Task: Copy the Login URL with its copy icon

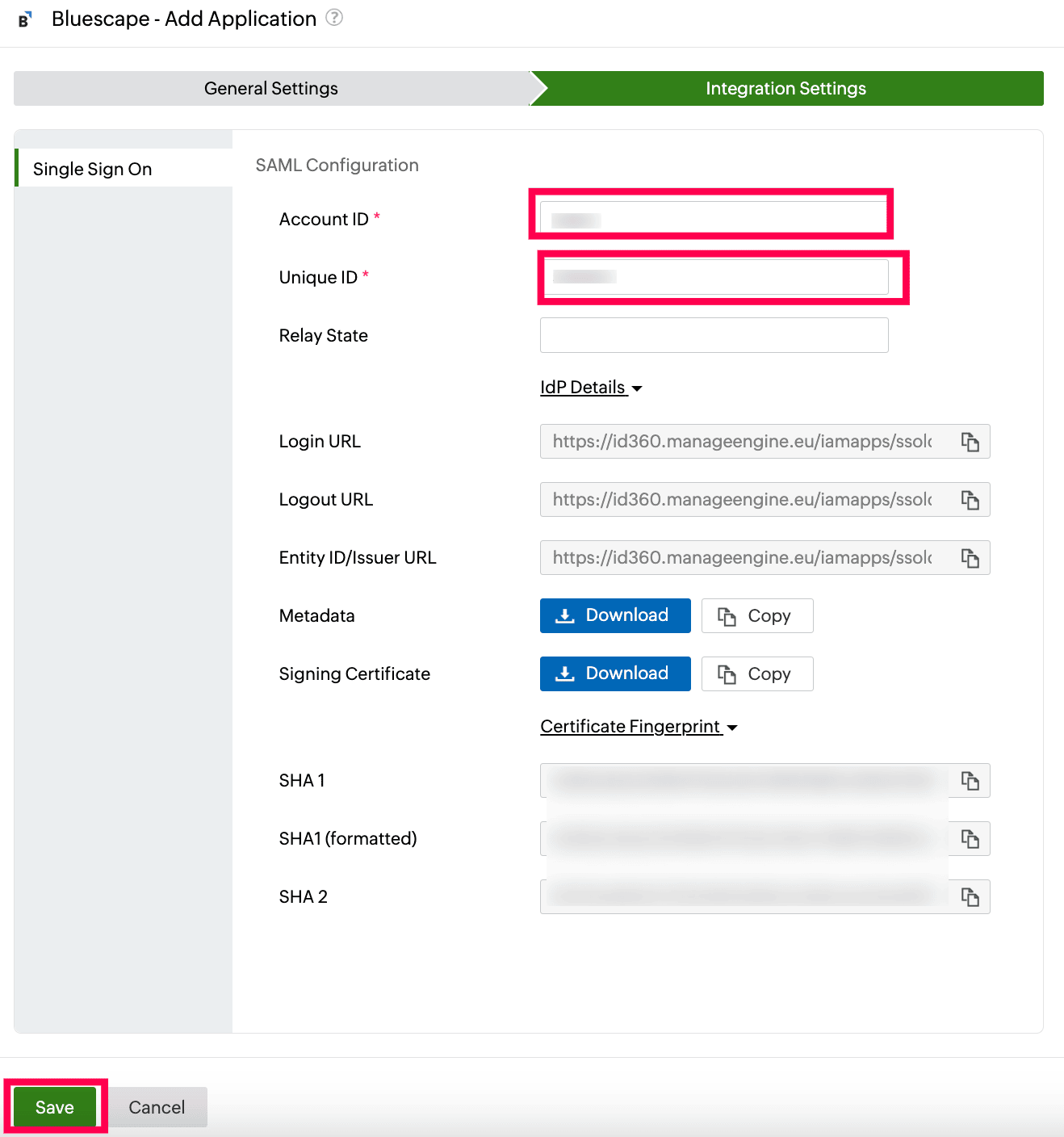Action: 970,442
